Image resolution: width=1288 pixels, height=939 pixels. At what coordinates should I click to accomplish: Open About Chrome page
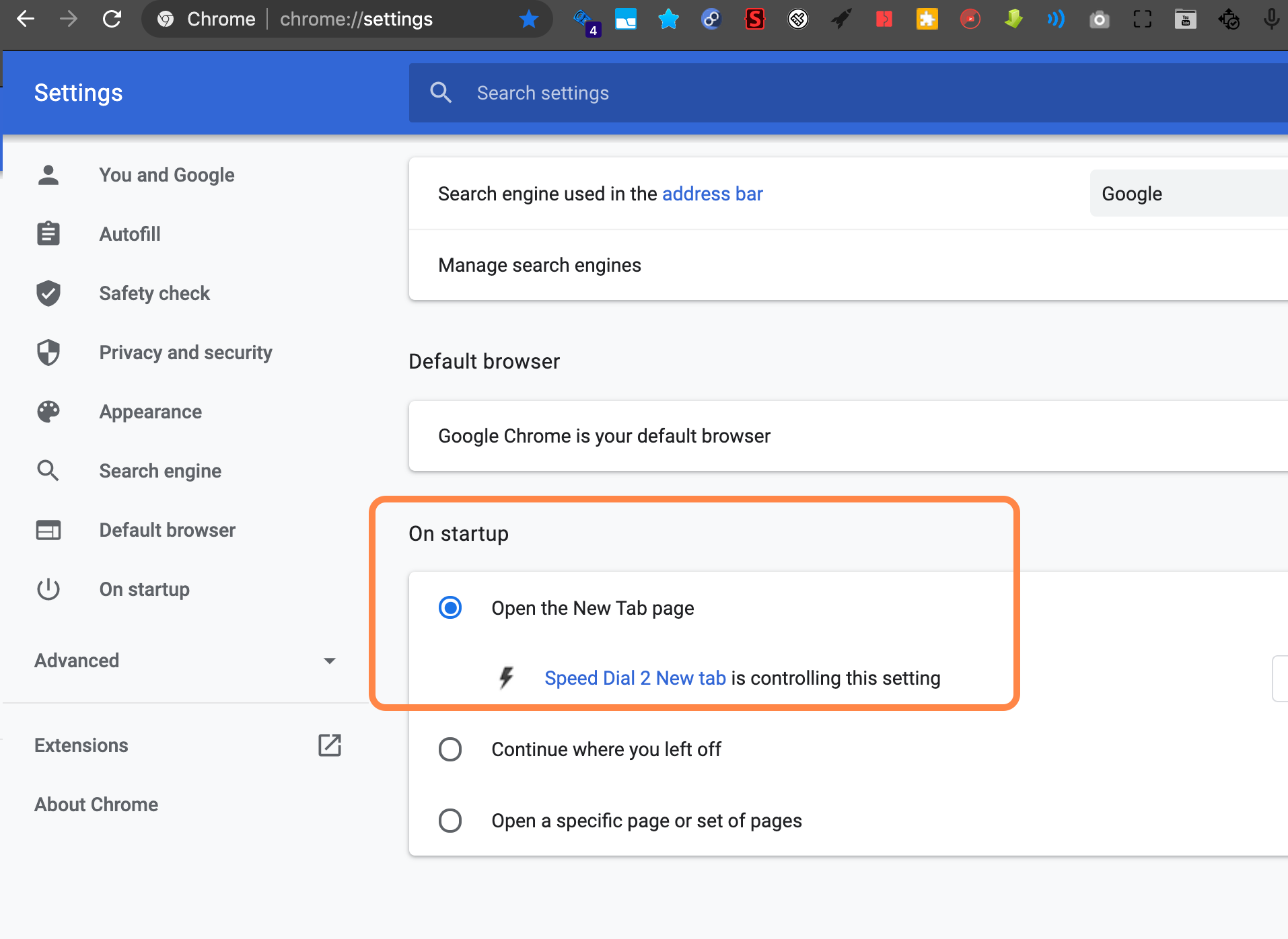point(96,804)
